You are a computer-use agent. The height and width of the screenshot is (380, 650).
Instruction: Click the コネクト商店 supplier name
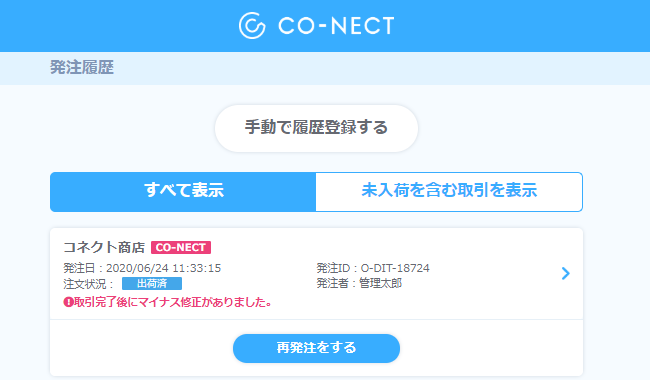click(104, 247)
